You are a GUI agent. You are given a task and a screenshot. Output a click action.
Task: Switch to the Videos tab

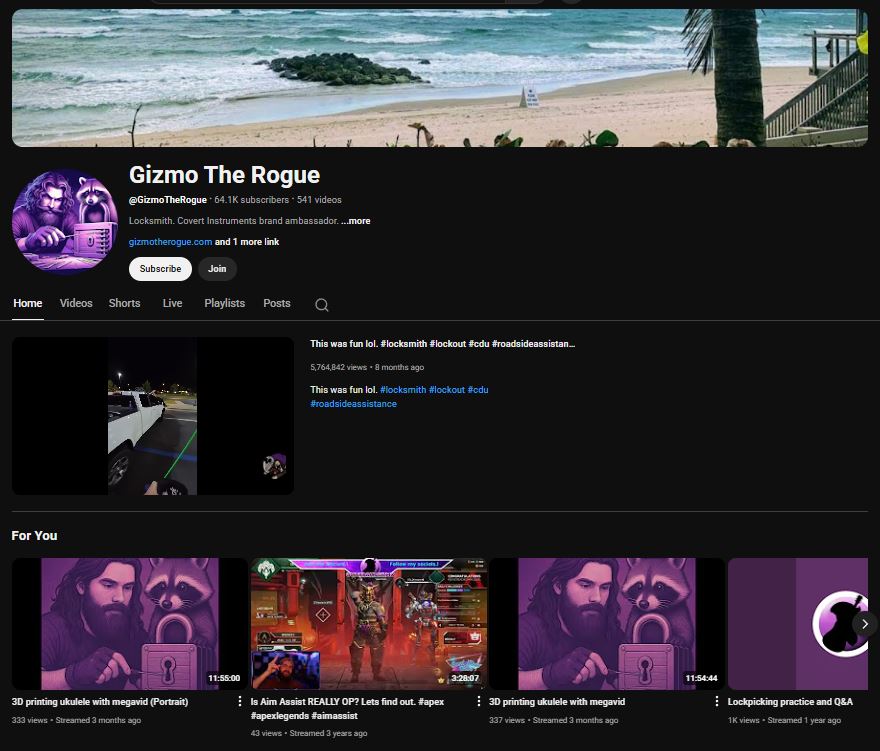[x=76, y=303]
